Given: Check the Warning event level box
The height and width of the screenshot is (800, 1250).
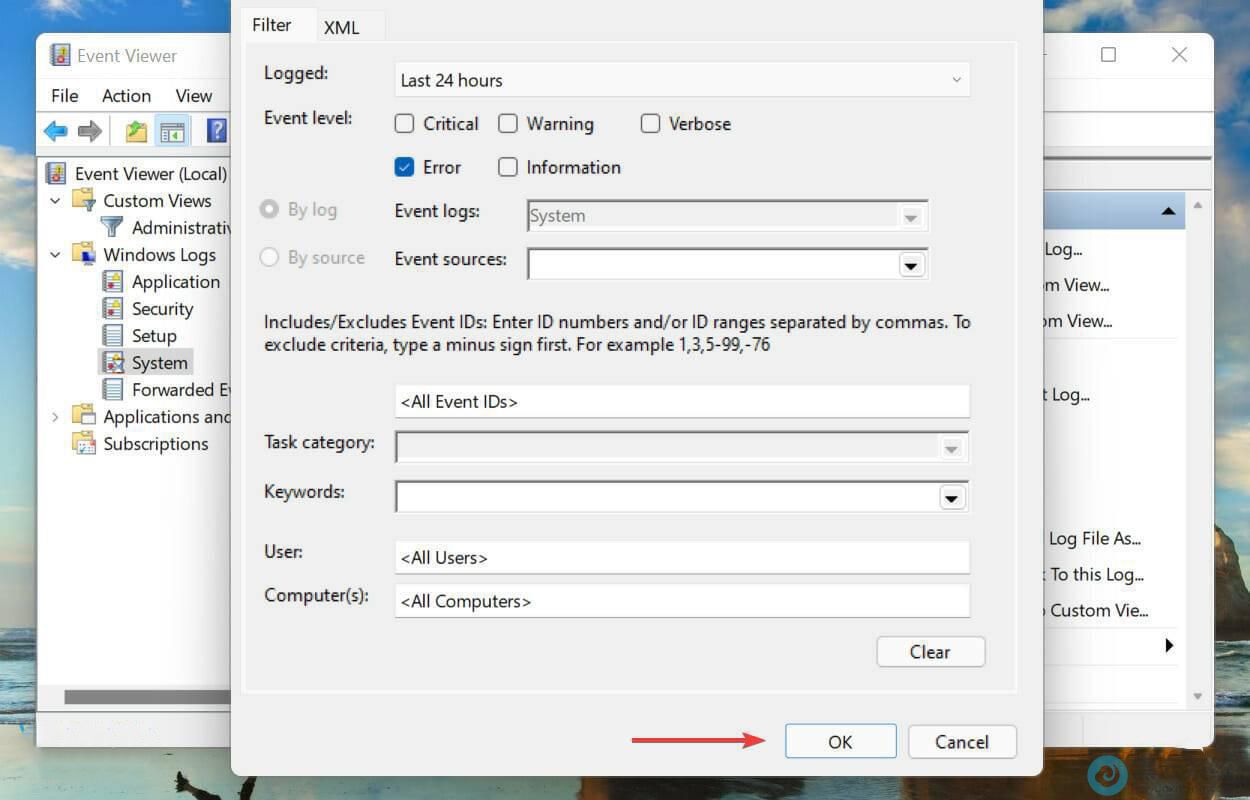Looking at the screenshot, I should pyautogui.click(x=508, y=124).
